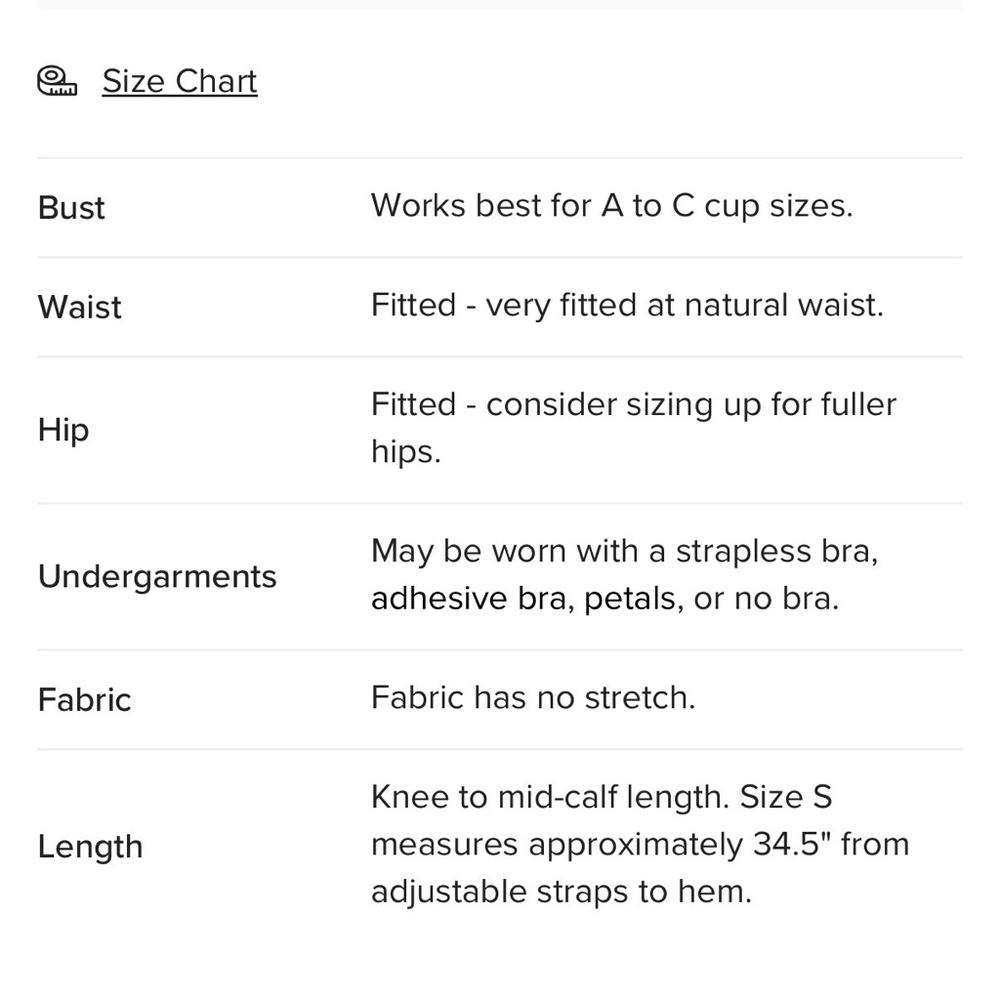Screen dimensions: 1000x1000
Task: Click the 'Fabric has no stretch' text
Action: tap(533, 697)
